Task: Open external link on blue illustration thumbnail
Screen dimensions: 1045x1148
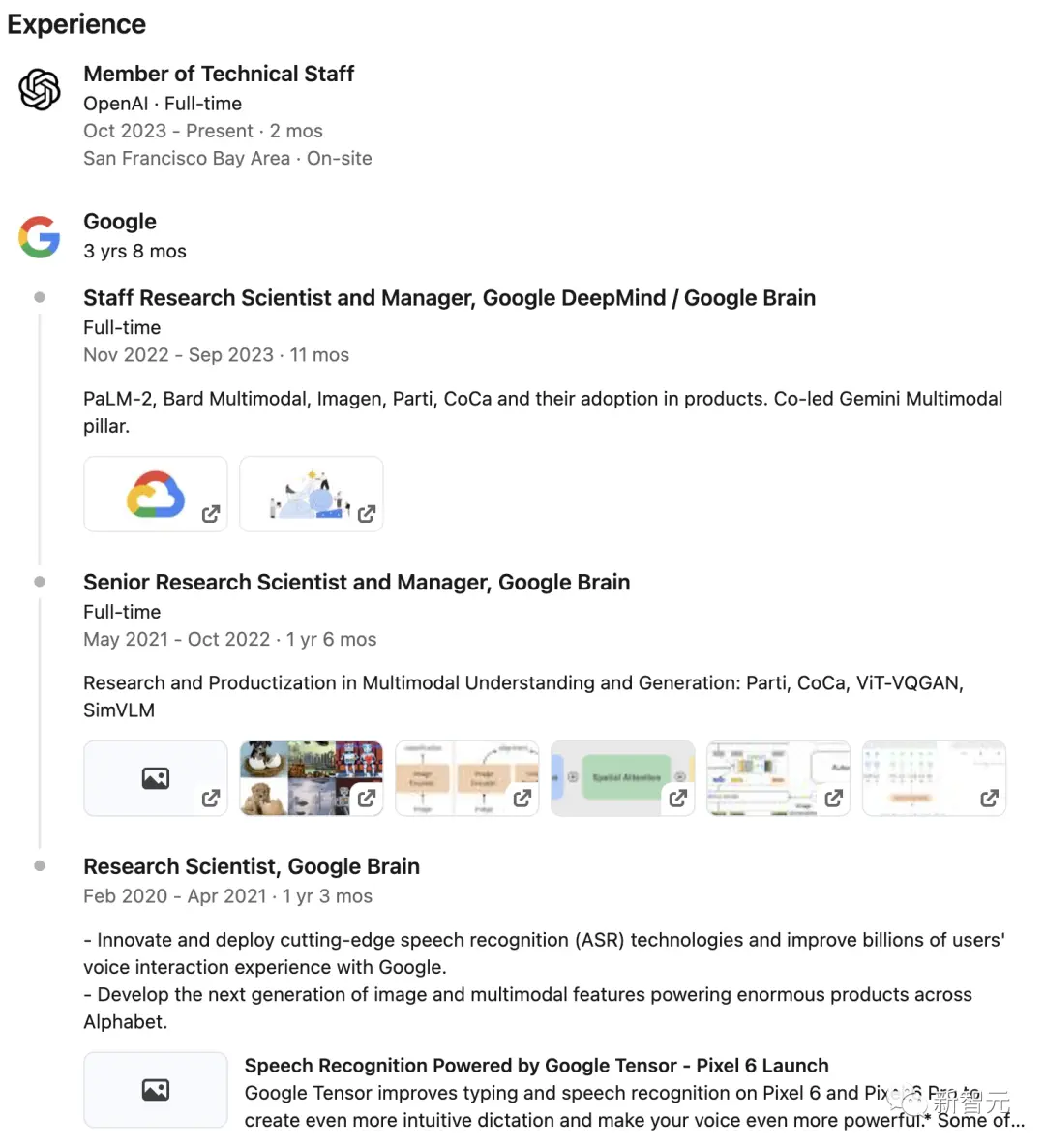Action: click(367, 514)
